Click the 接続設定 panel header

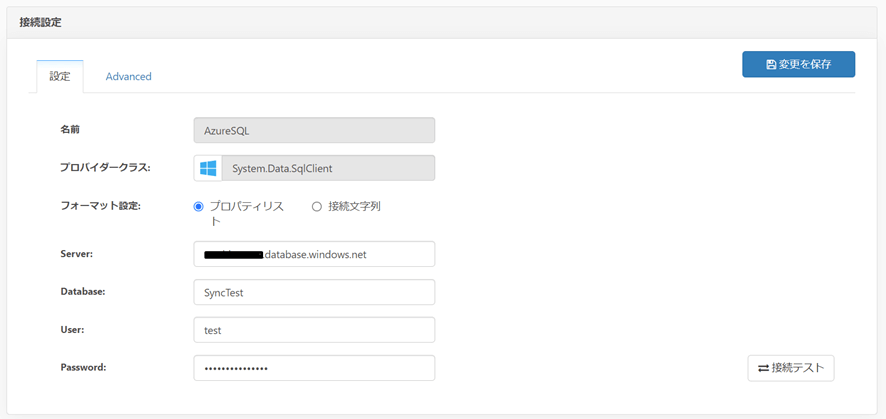tap(39, 21)
